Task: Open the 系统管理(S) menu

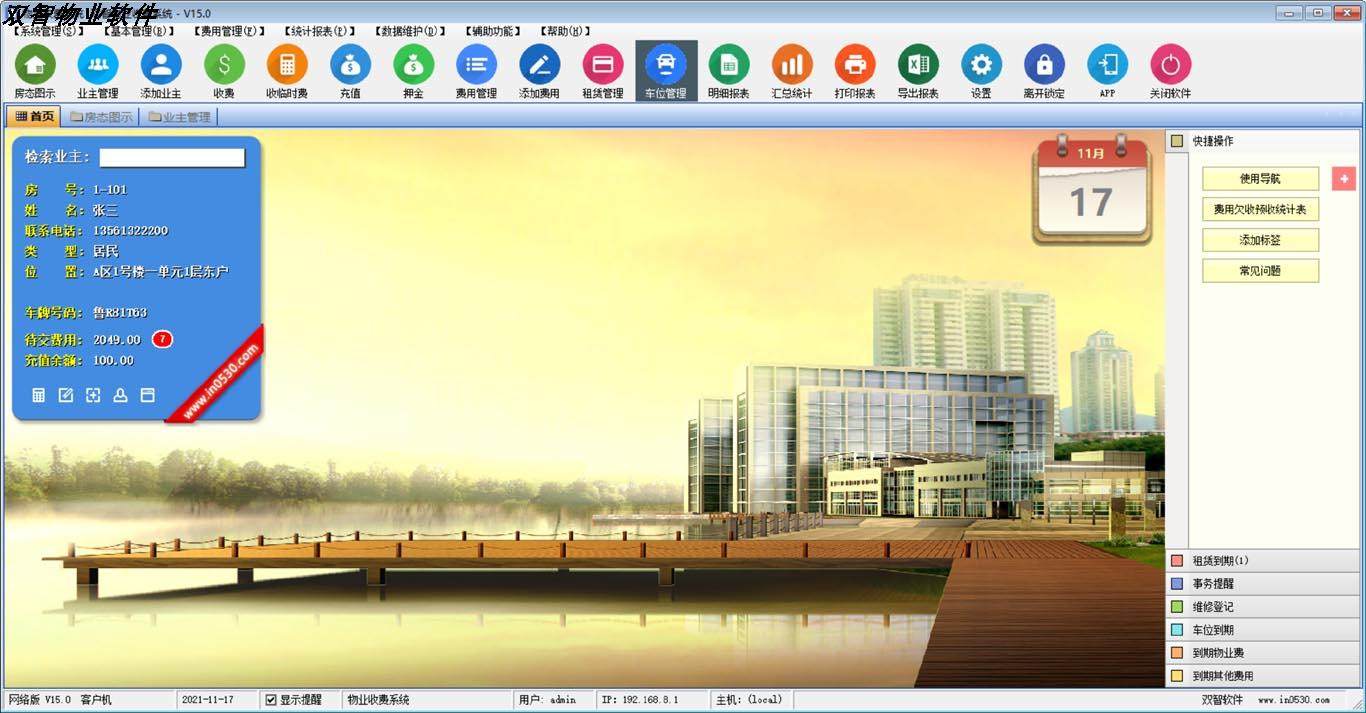Action: pyautogui.click(x=47, y=31)
